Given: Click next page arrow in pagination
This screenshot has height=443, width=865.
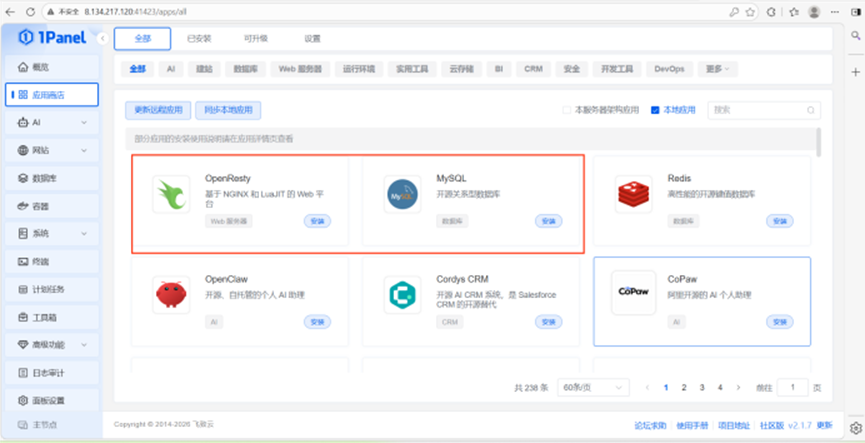Looking at the screenshot, I should [738, 387].
